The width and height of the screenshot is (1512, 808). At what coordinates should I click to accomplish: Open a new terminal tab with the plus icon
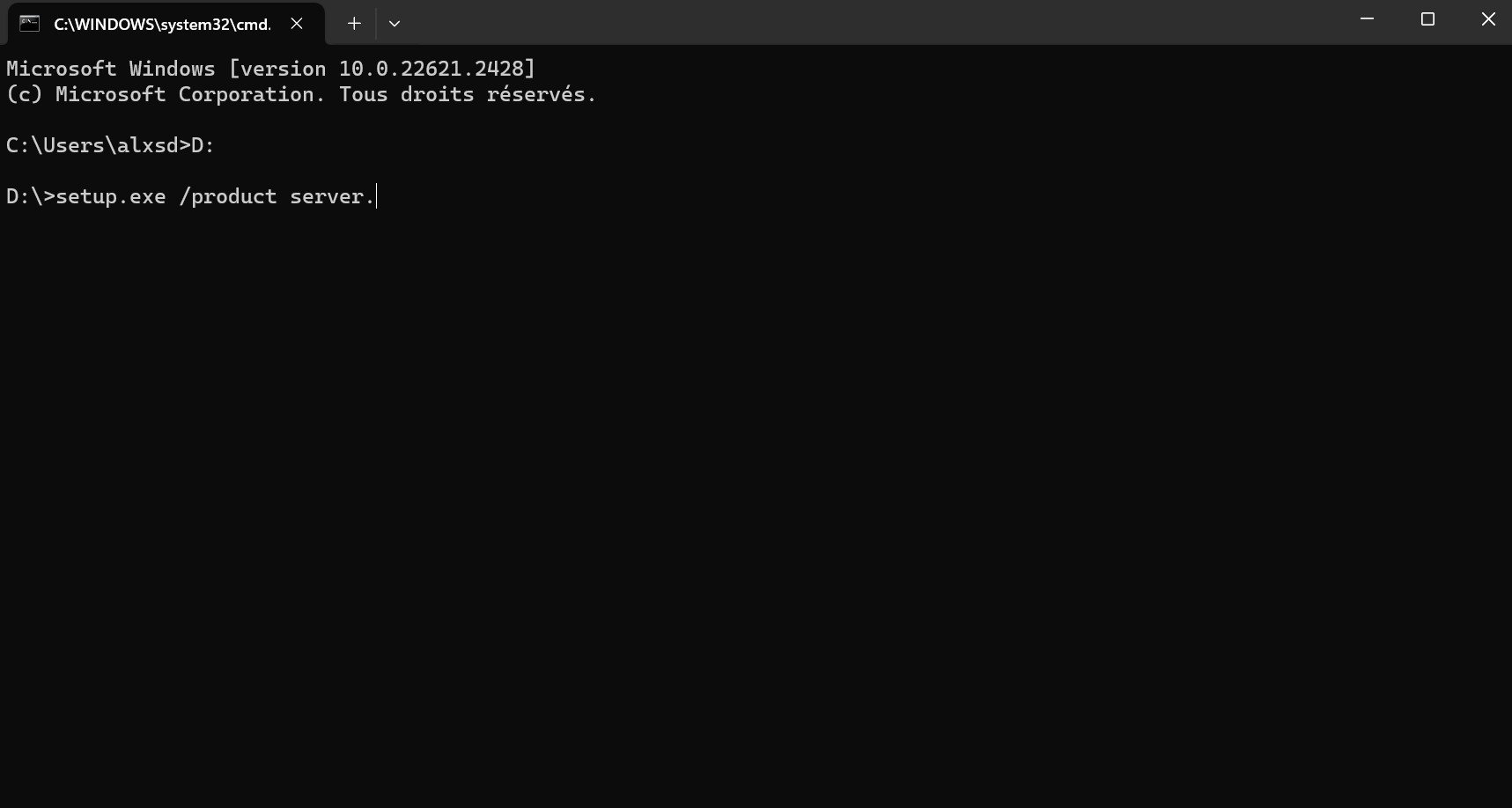tap(353, 23)
